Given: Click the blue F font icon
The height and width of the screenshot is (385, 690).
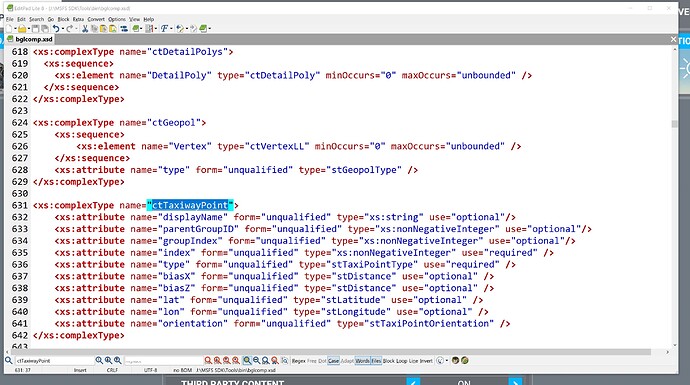Looking at the screenshot, I should 164,29.
